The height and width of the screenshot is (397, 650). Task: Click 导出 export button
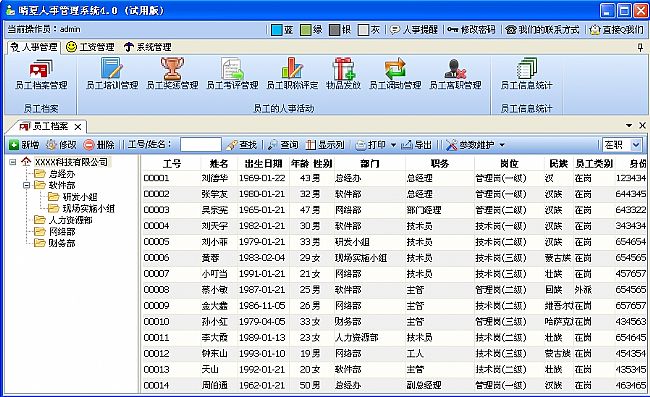417,145
